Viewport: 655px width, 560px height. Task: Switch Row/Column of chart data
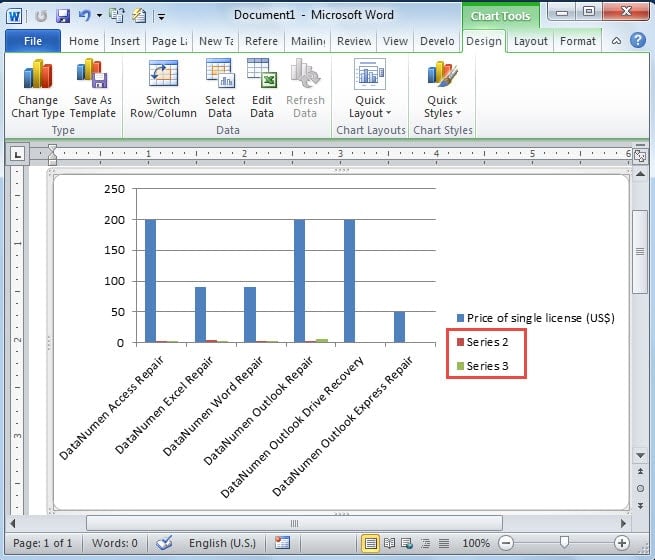click(163, 76)
